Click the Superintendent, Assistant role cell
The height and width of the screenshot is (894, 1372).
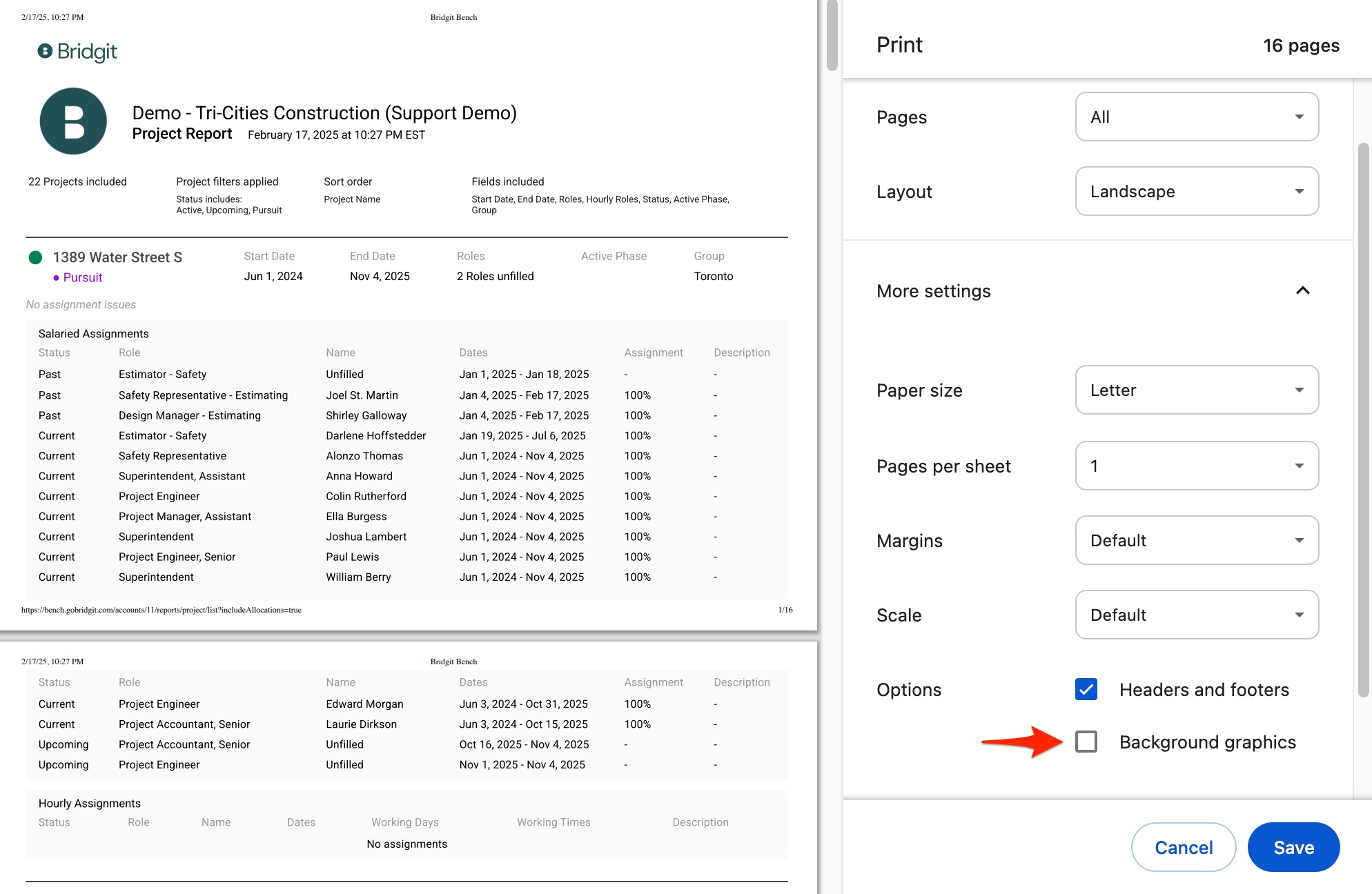click(182, 476)
